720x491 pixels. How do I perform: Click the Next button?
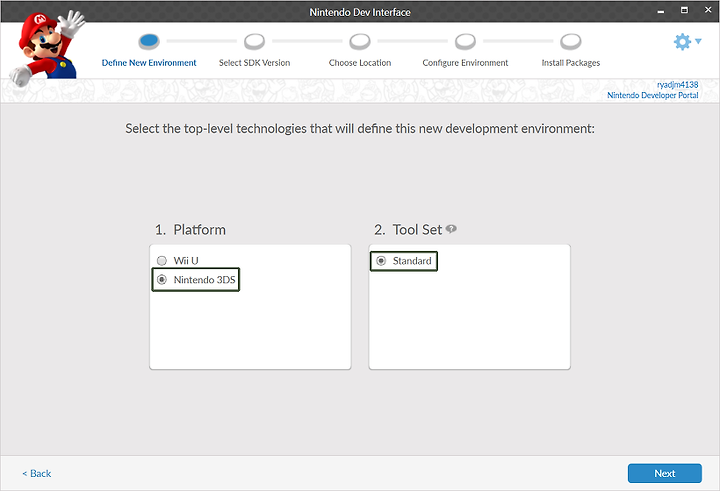coord(664,473)
